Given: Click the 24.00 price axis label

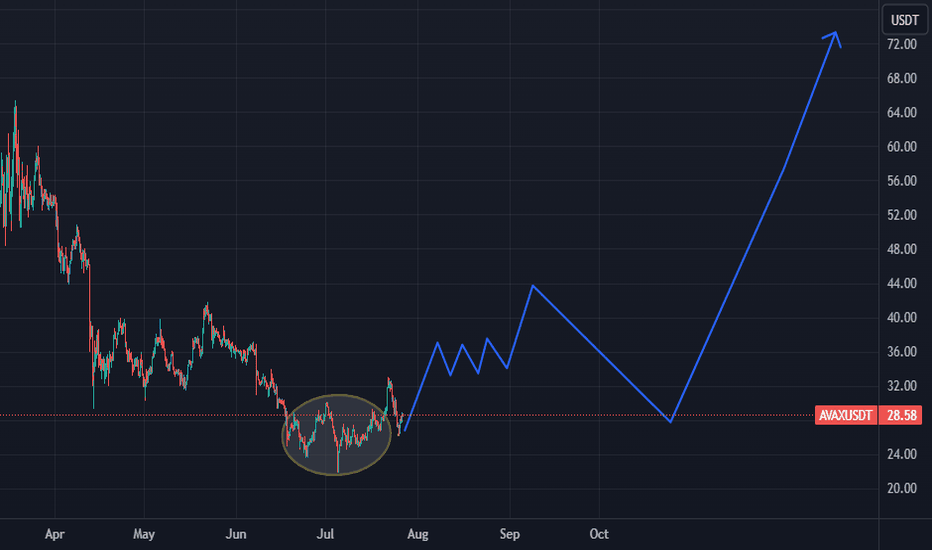Looking at the screenshot, I should point(902,454).
